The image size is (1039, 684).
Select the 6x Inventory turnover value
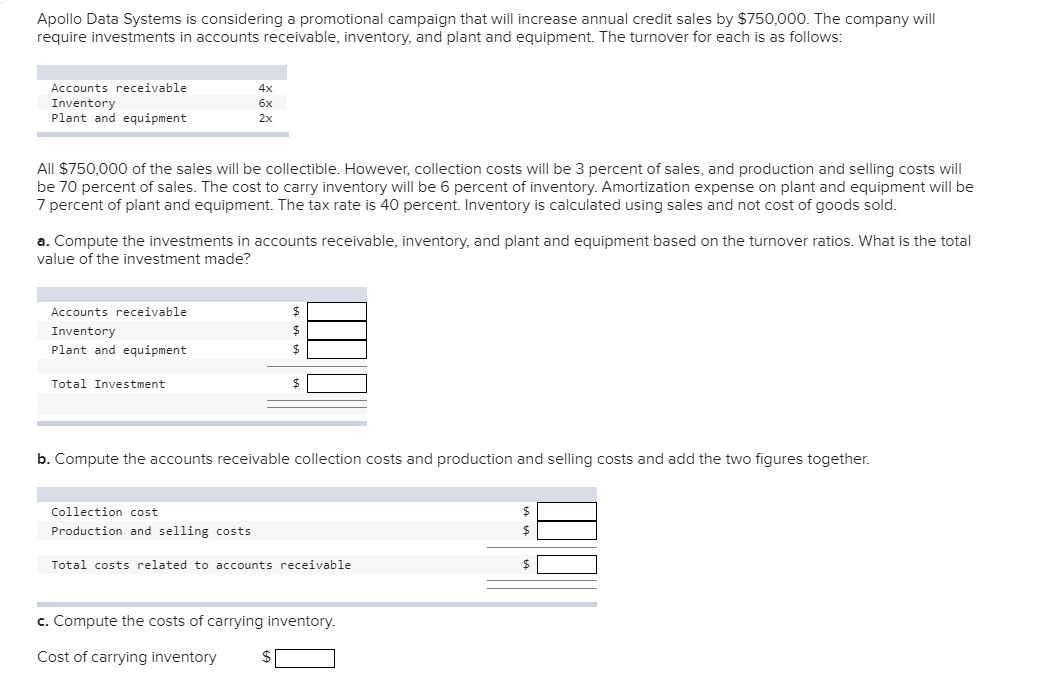265,103
